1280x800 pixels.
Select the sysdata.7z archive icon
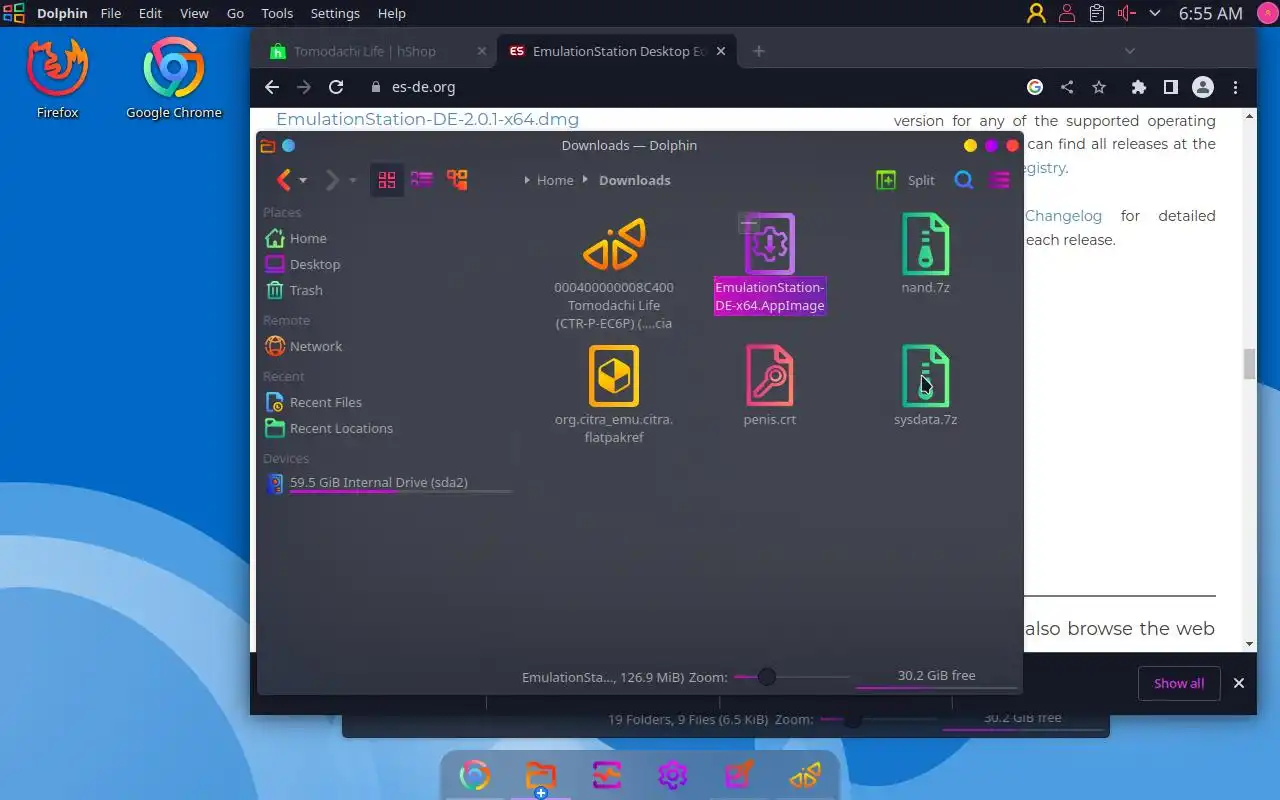[925, 375]
